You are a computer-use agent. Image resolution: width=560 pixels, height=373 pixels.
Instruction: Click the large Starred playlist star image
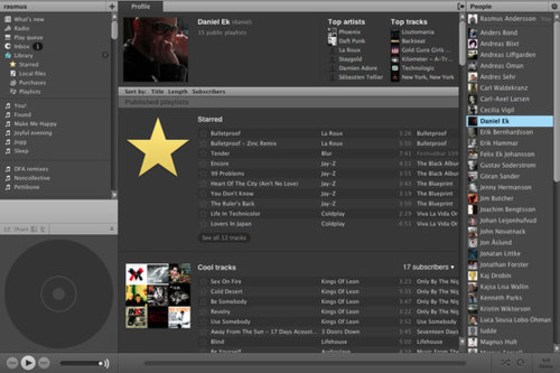(x=158, y=147)
